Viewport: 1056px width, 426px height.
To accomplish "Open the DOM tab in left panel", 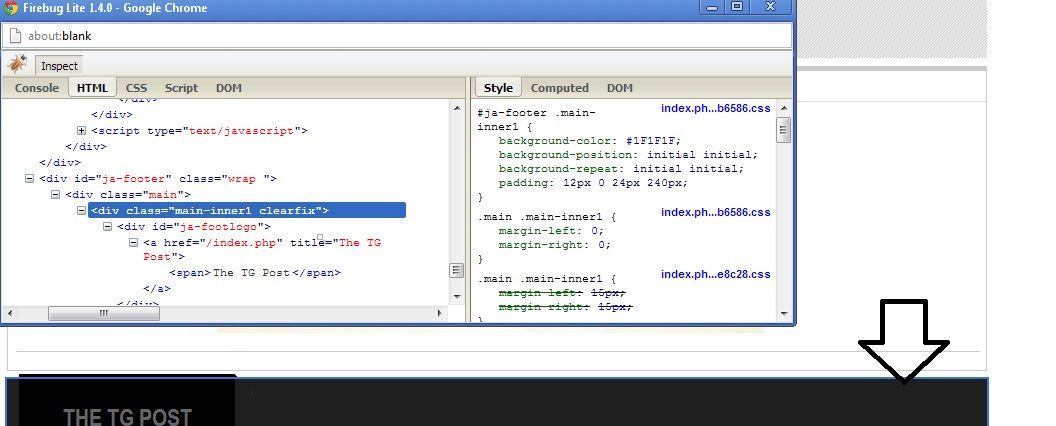I will click(x=228, y=87).
